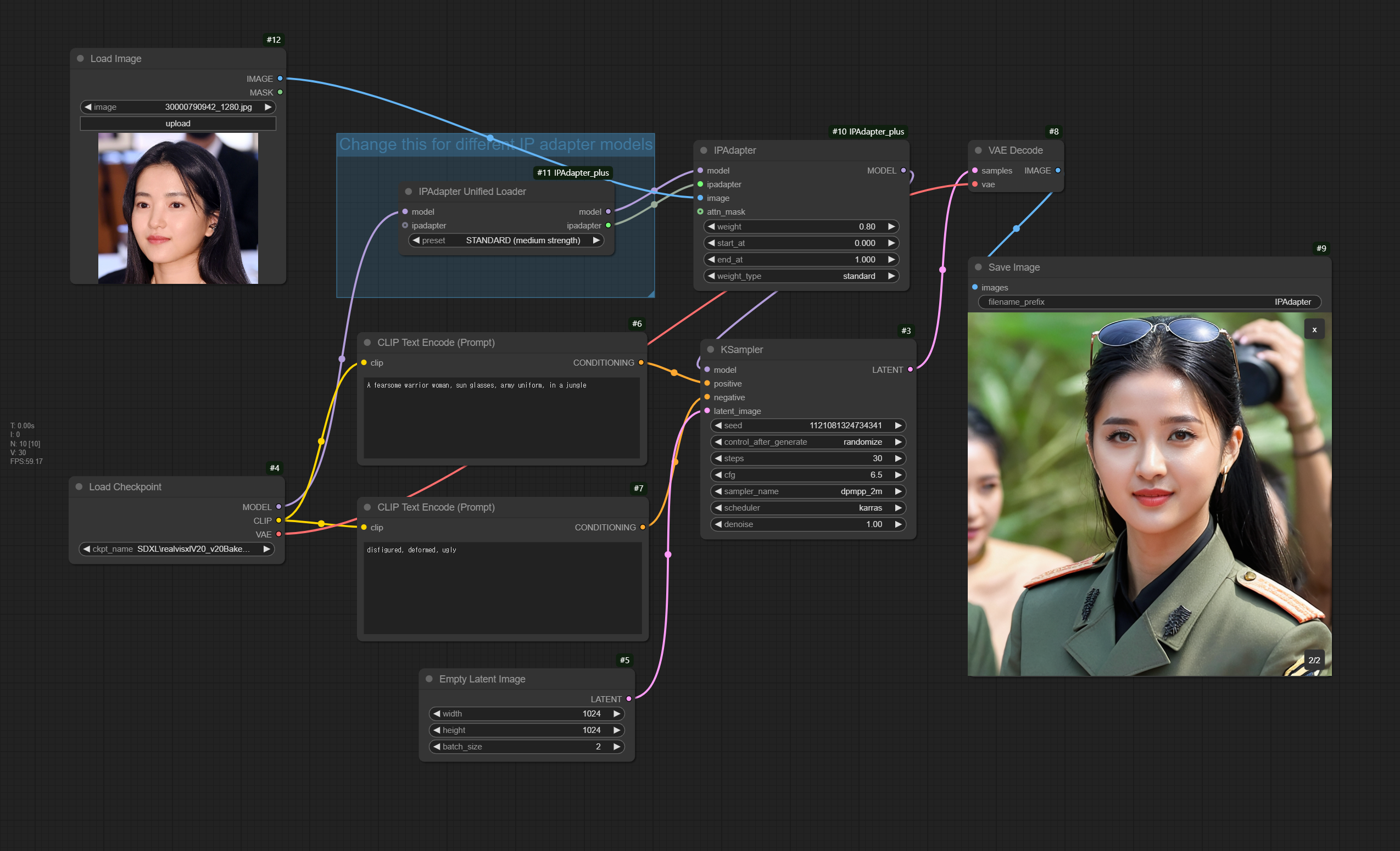Image resolution: width=1400 pixels, height=851 pixels.
Task: Click the VAE output socket on Load Checkpoint
Action: coord(278,534)
